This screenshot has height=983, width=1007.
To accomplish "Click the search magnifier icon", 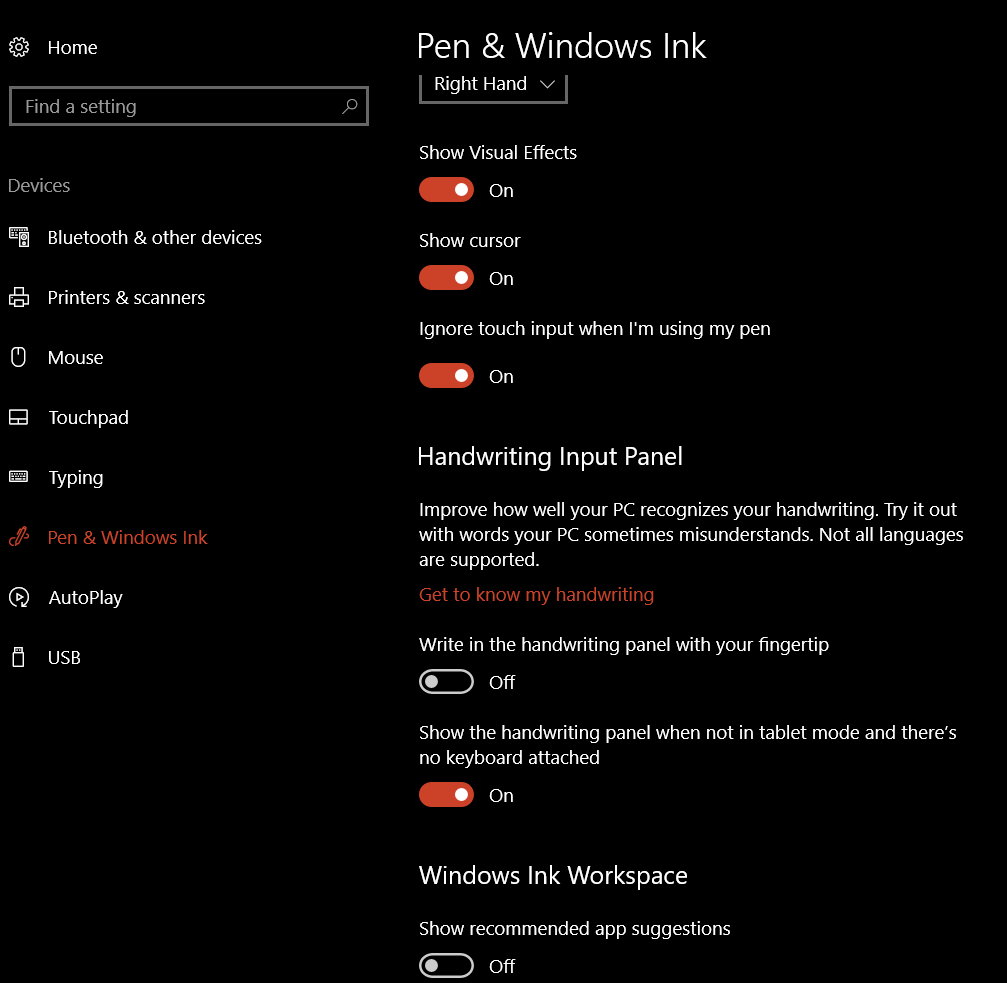I will pos(349,106).
